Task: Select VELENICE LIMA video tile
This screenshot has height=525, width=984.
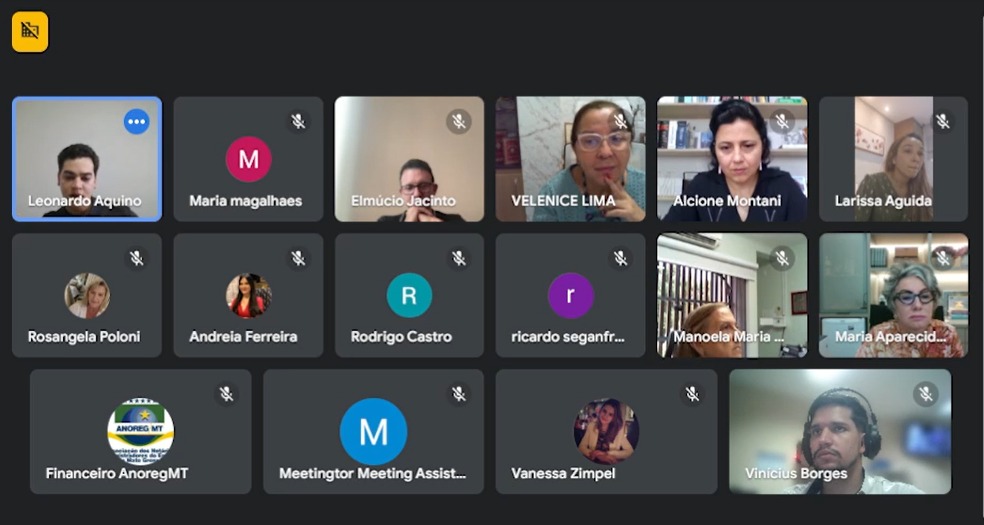Action: coord(570,160)
